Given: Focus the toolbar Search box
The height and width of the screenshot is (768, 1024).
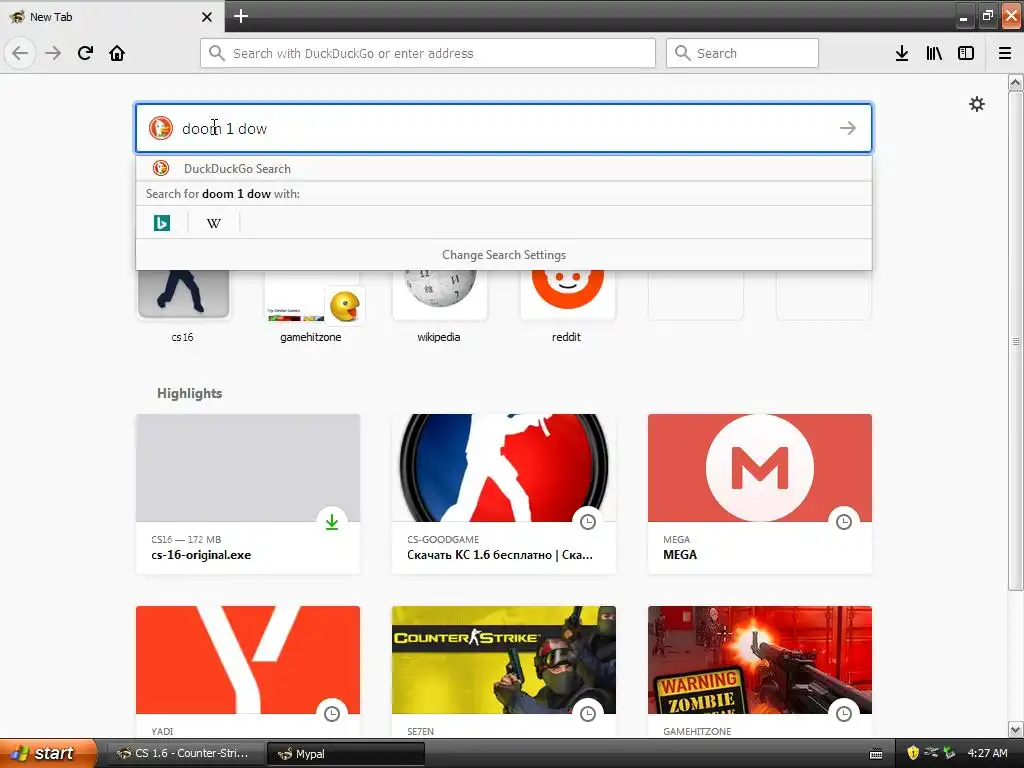Looking at the screenshot, I should pos(742,53).
